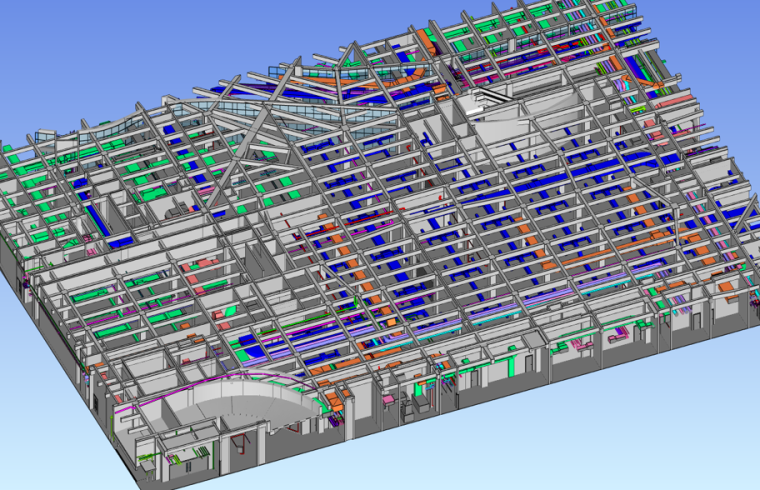Click the empty blue background in top-left corner

[x=60, y=40]
